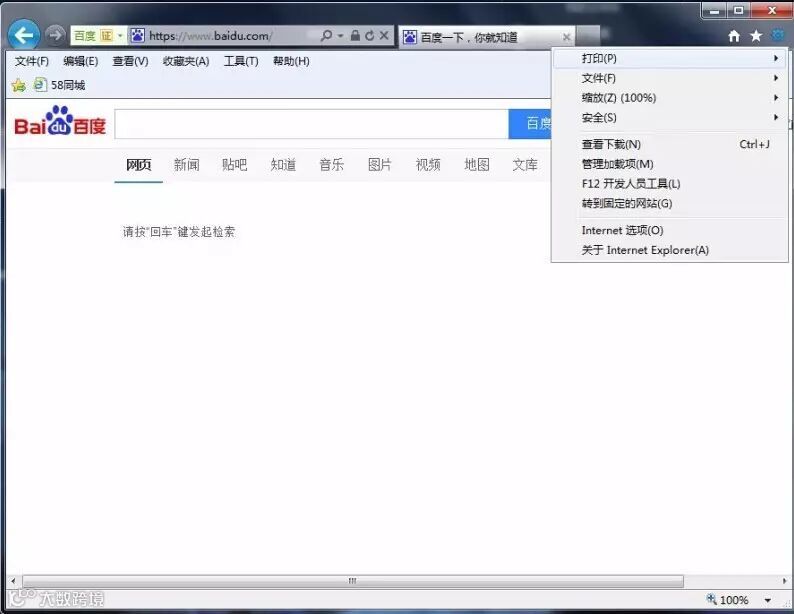Viewport: 794px width, 614px height.
Task: Switch to the 贴吧 tab
Action: (x=234, y=165)
